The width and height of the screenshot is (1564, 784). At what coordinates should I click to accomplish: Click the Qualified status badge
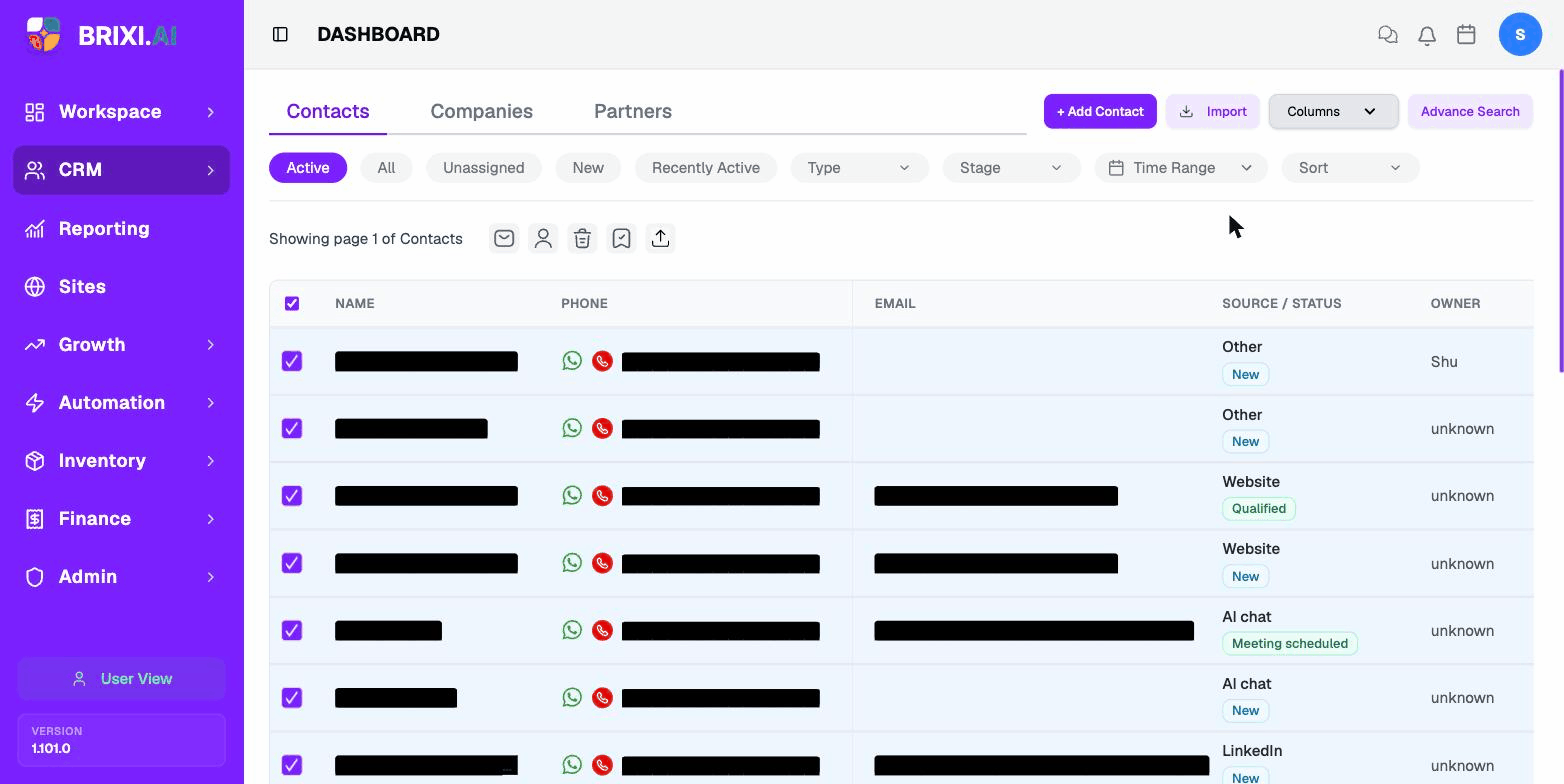1259,508
